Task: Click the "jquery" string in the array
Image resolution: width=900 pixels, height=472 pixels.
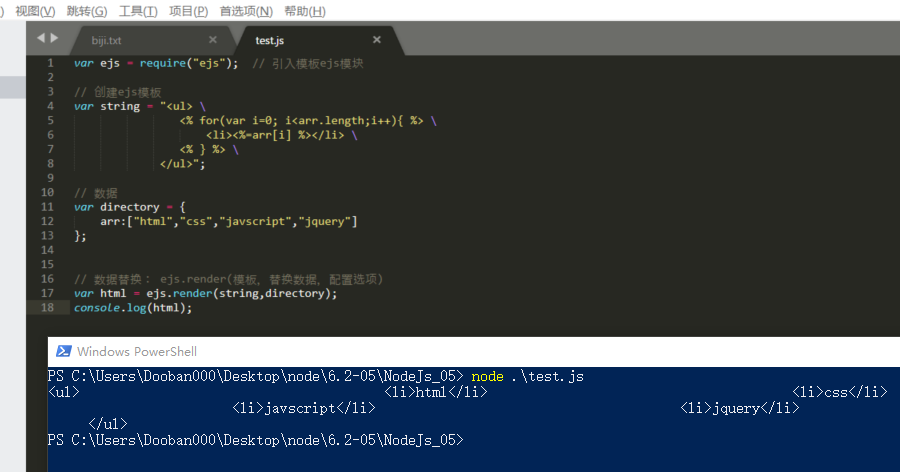Action: tap(324, 221)
